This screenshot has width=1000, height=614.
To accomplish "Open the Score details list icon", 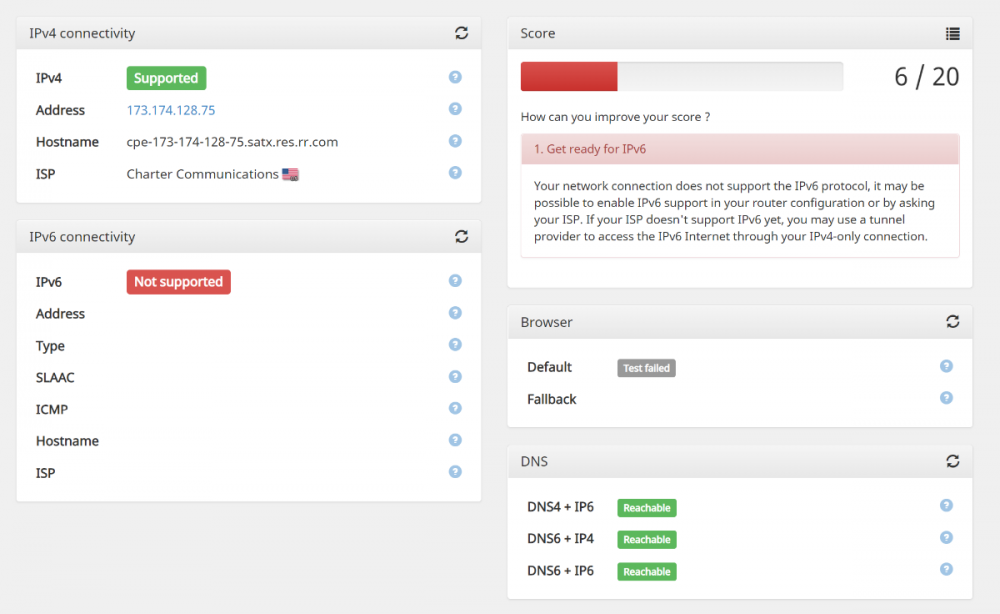I will tap(952, 33).
